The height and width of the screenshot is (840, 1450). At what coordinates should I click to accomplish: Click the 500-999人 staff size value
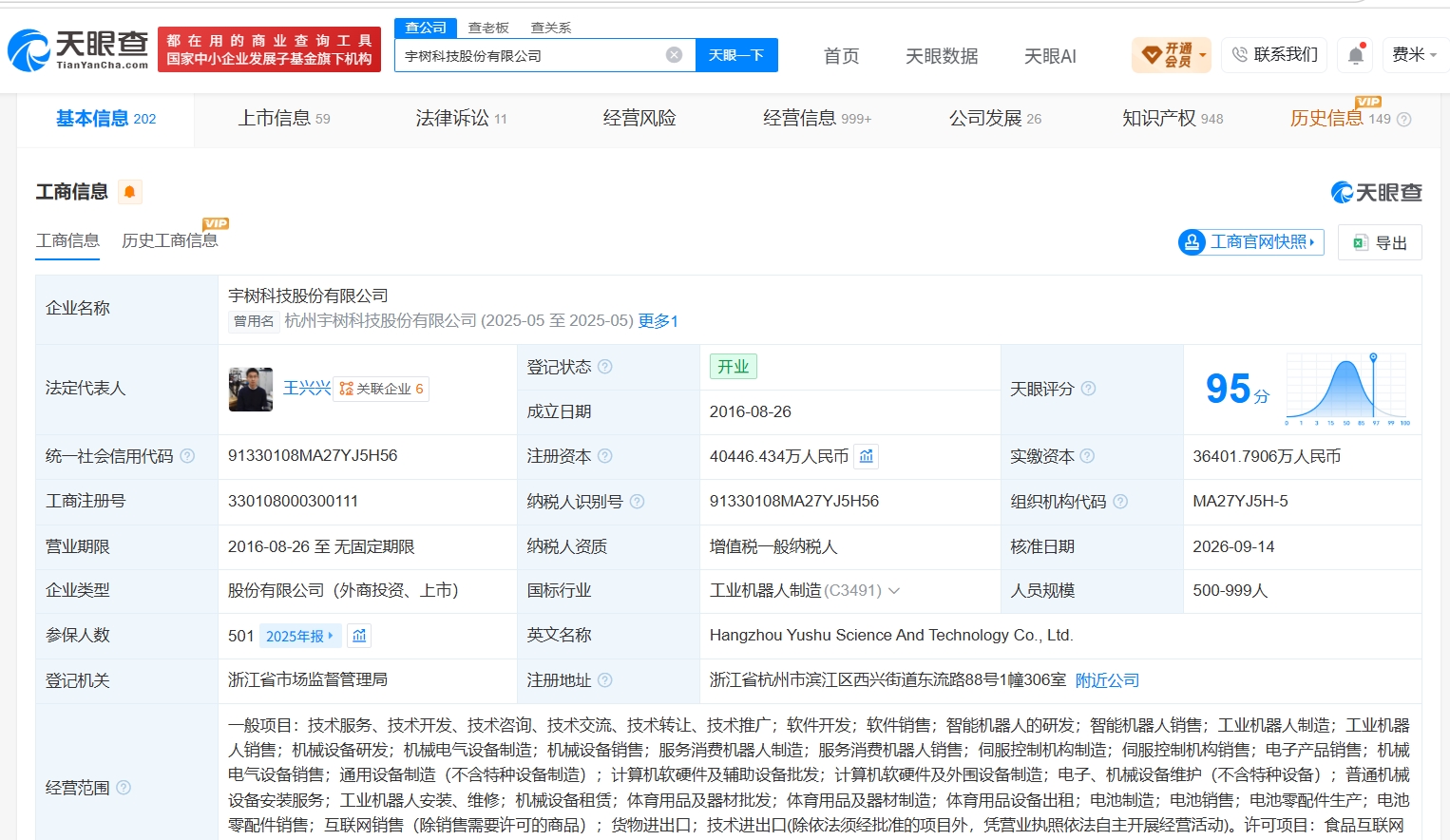point(1231,590)
